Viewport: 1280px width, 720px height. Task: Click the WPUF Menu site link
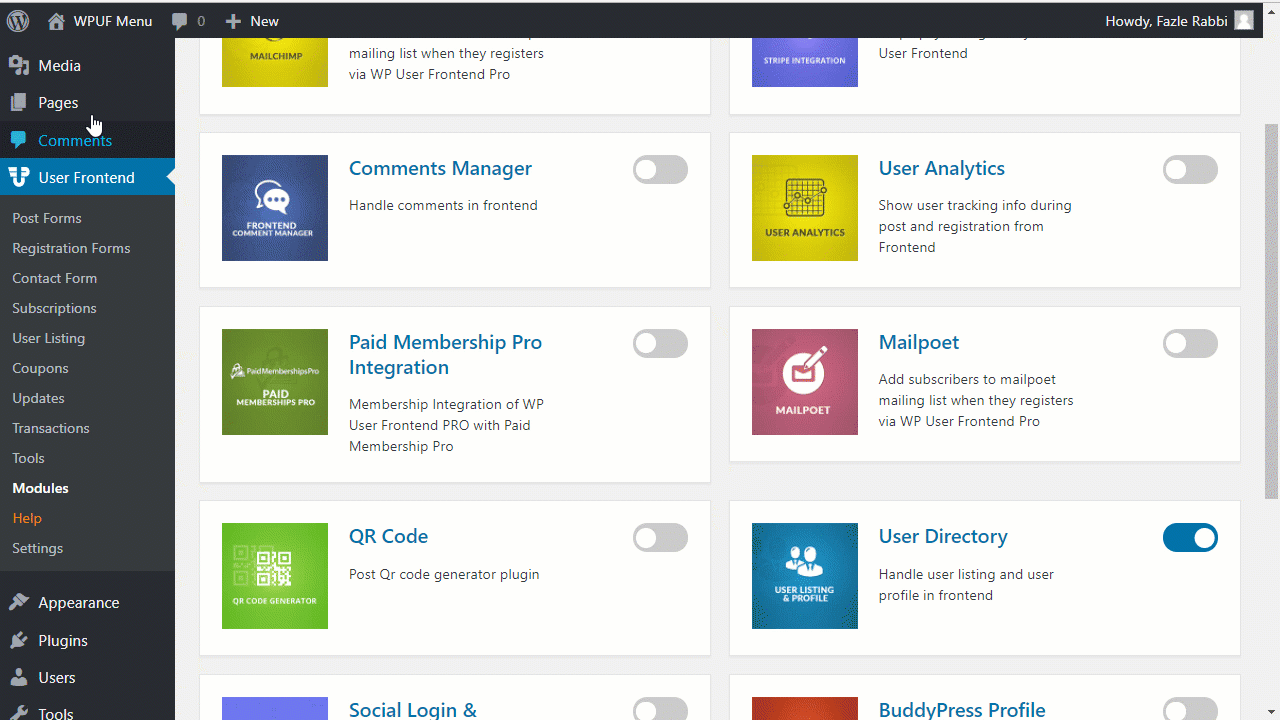point(113,21)
